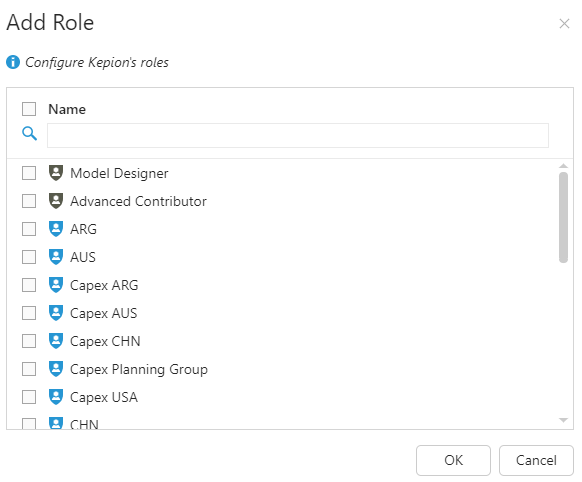
Task: Click the Capex ARG shield icon
Action: pos(56,285)
